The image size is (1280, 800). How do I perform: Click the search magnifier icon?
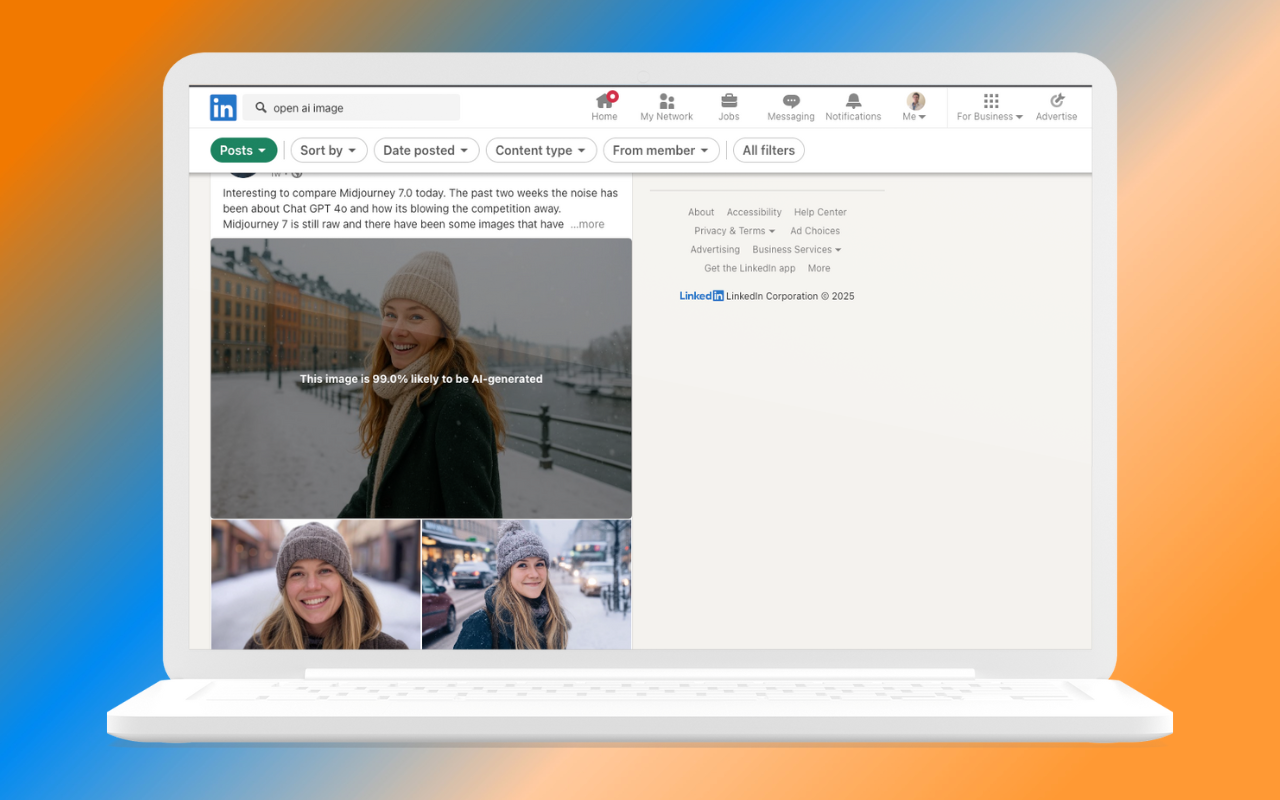coord(260,107)
